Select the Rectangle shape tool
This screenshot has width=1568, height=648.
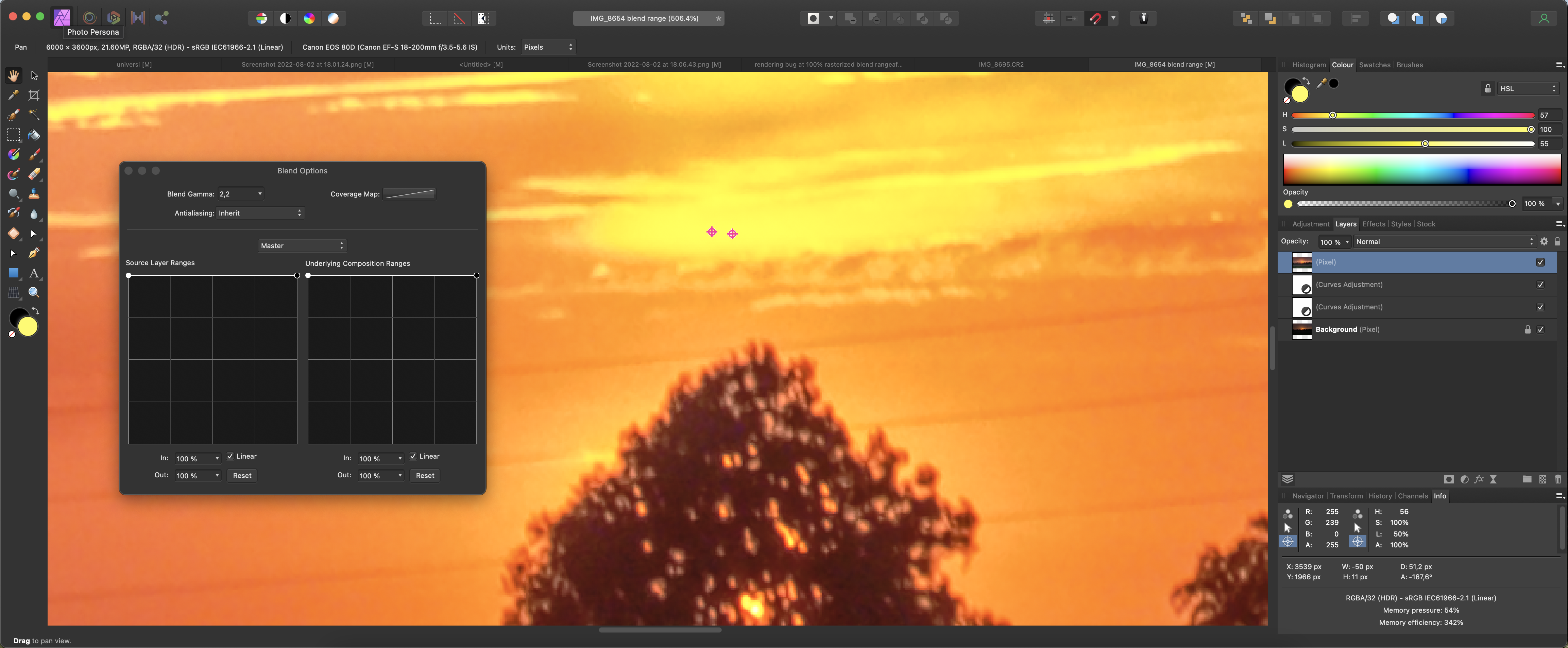pos(13,273)
